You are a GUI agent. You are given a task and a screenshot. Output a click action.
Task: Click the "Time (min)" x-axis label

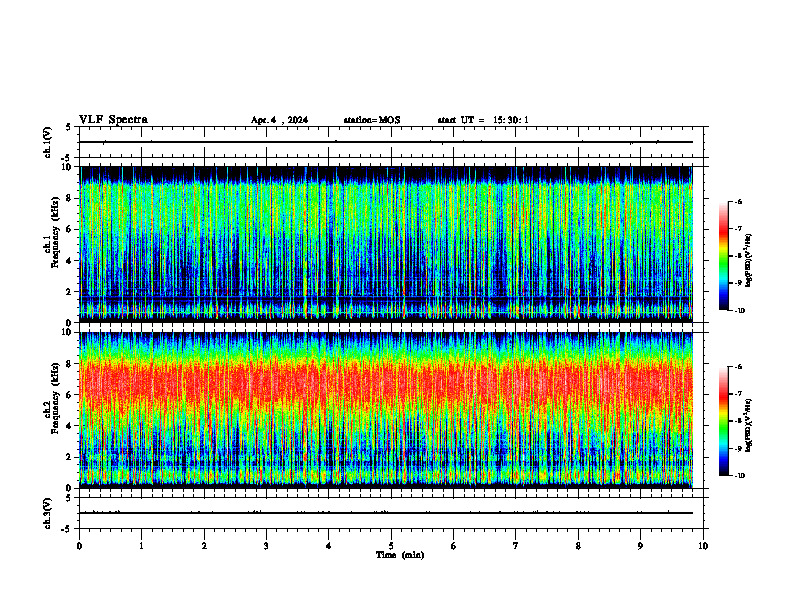point(400,555)
